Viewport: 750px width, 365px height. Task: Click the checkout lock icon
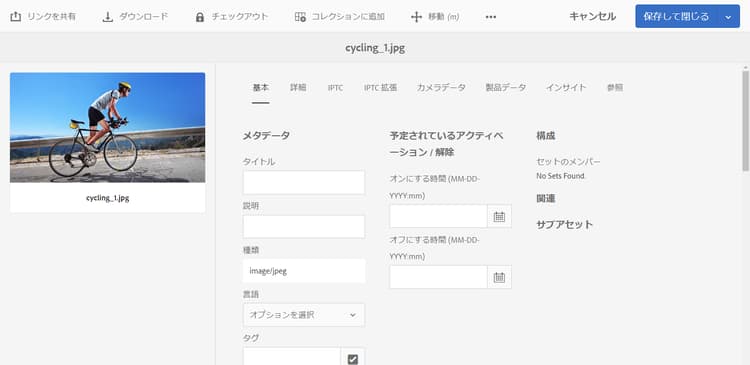(200, 17)
